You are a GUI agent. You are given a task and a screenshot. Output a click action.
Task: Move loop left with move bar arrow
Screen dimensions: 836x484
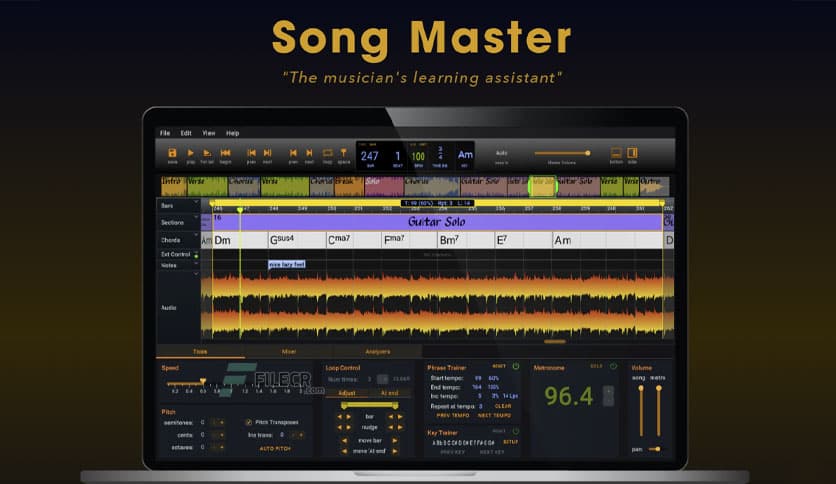click(x=344, y=441)
